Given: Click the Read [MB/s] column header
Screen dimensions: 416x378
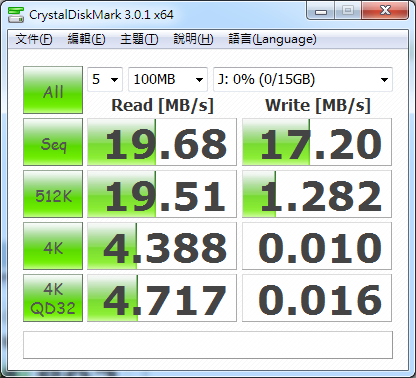Looking at the screenshot, I should 162,106.
